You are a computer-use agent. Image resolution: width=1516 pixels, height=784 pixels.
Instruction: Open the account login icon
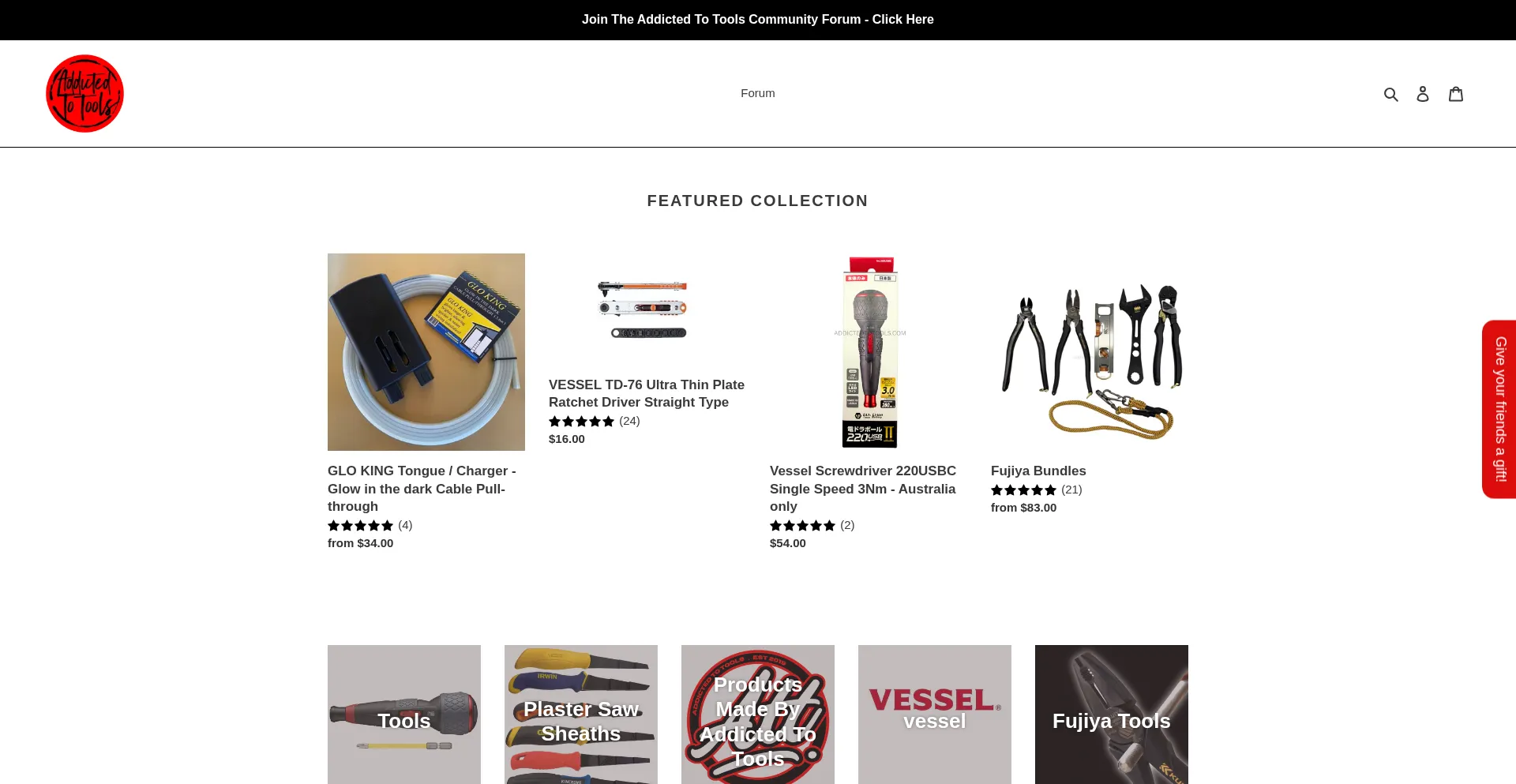click(x=1422, y=94)
